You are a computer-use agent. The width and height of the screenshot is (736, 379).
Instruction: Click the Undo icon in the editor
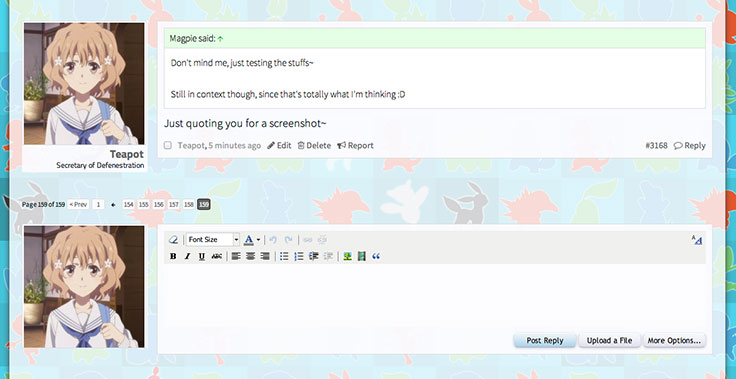point(273,240)
